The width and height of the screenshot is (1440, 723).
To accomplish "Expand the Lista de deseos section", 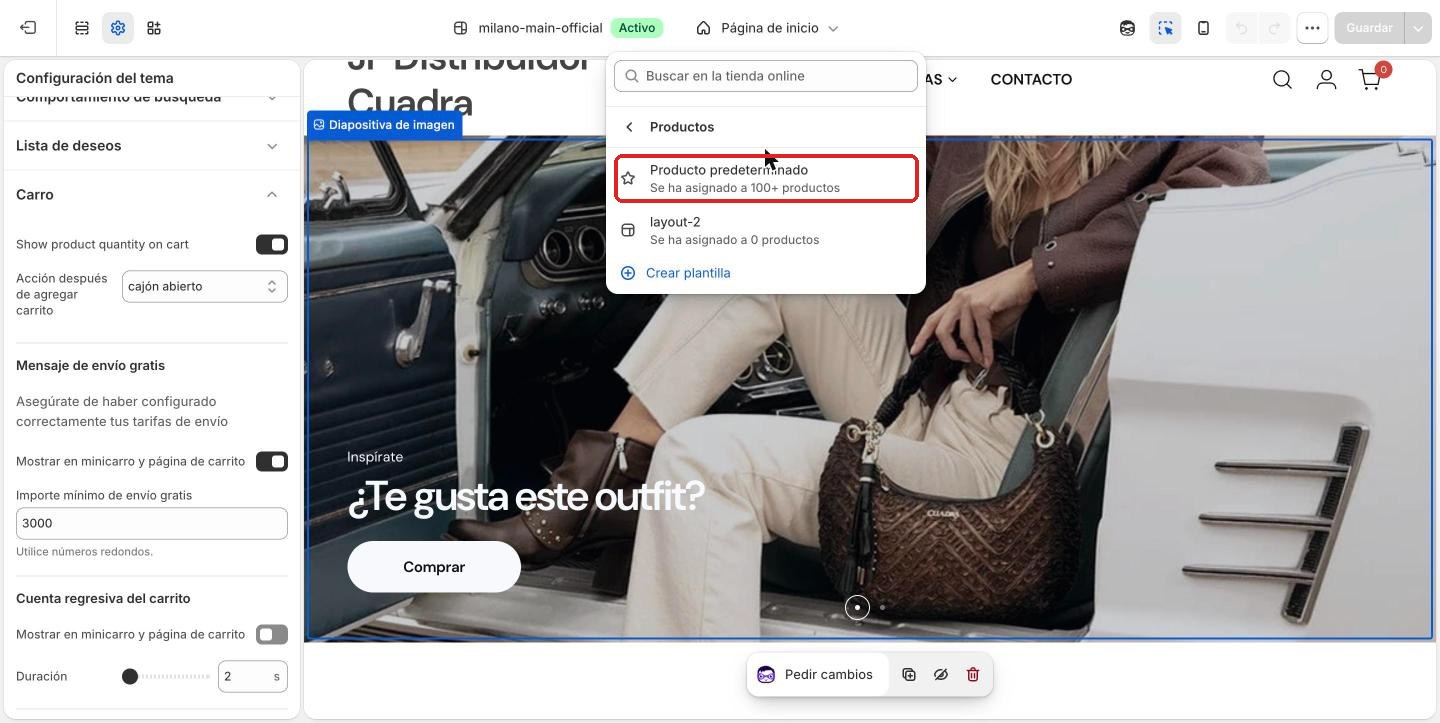I will [152, 146].
